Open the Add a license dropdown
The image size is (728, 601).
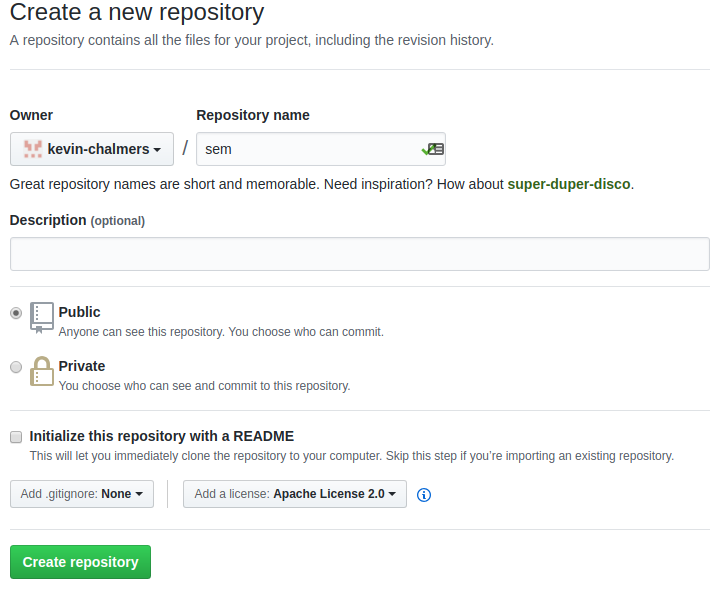click(x=295, y=494)
